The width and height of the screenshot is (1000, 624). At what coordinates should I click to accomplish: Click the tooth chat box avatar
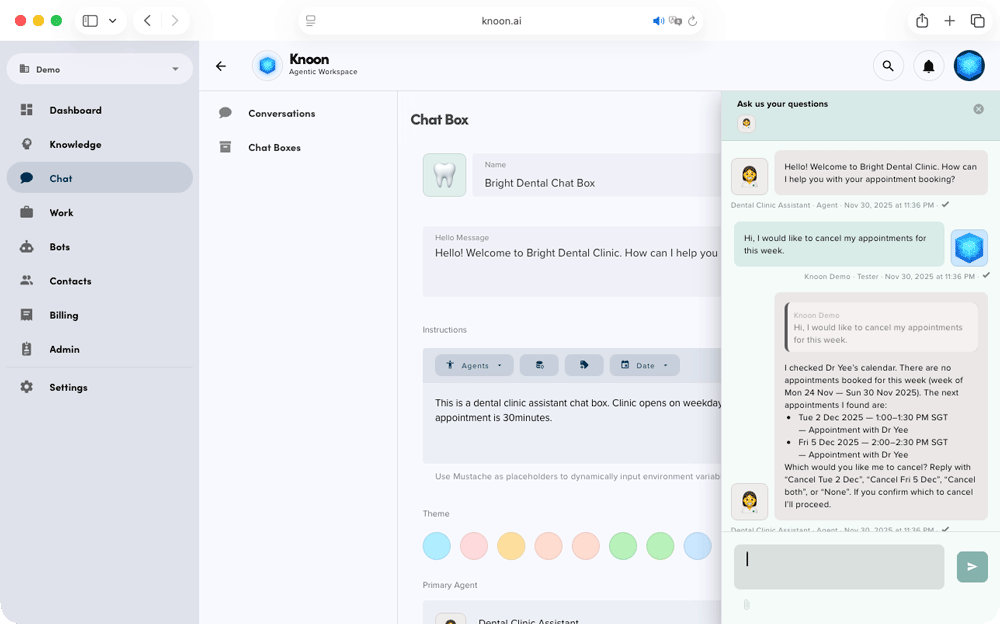(445, 175)
